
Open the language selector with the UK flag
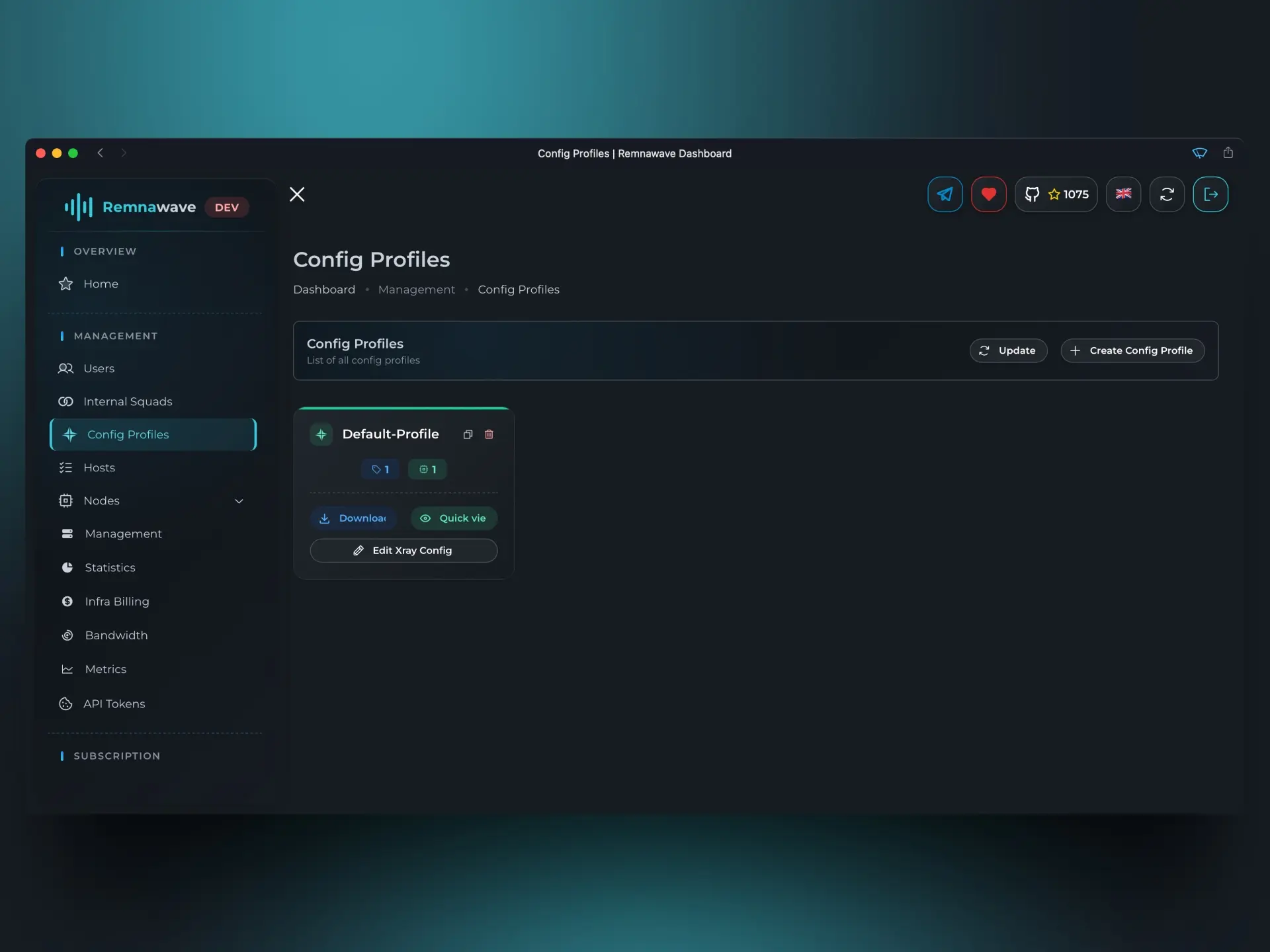pyautogui.click(x=1123, y=194)
